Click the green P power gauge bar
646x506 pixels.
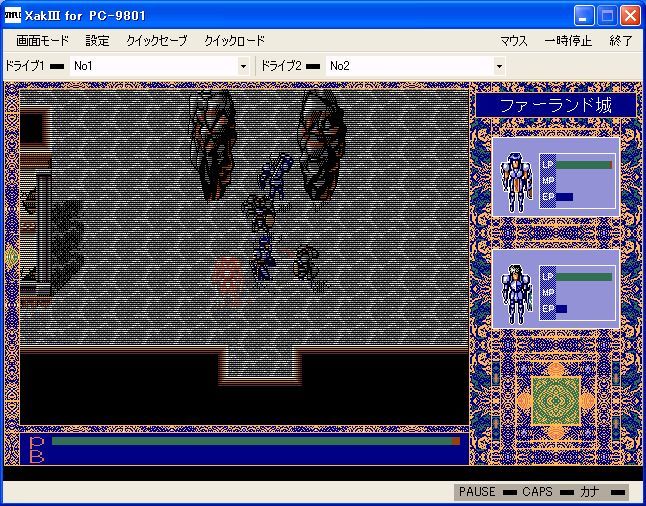[256, 441]
